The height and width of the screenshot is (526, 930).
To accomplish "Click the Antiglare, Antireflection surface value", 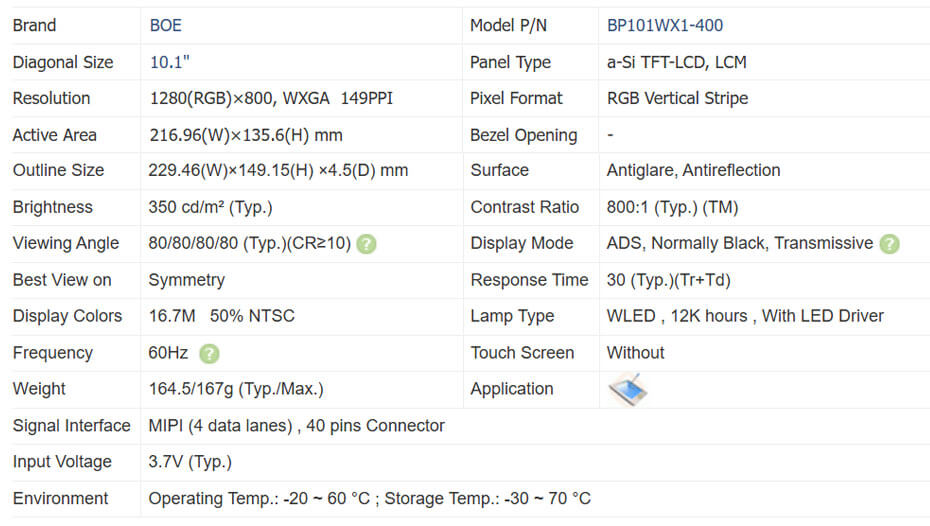I will point(693,171).
